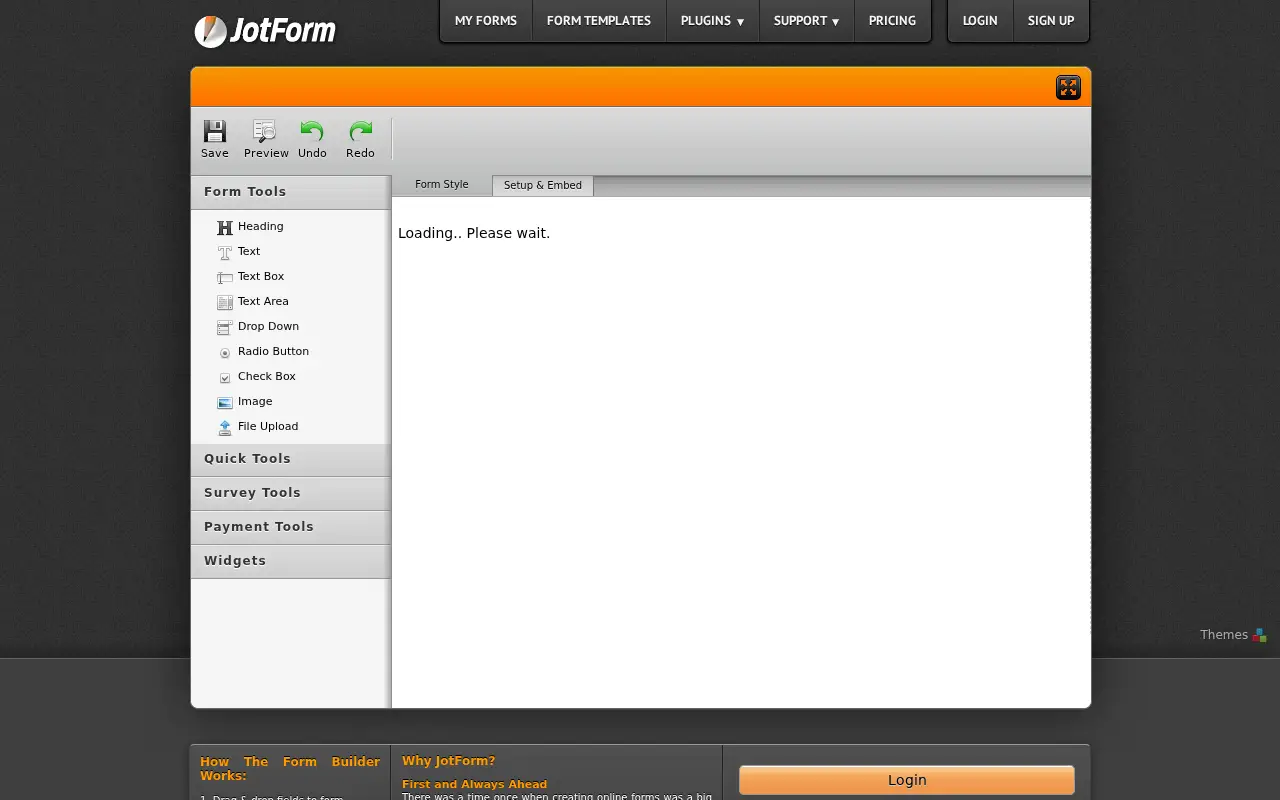The height and width of the screenshot is (800, 1280).
Task: Click the Heading label in Form Tools
Action: tap(261, 227)
